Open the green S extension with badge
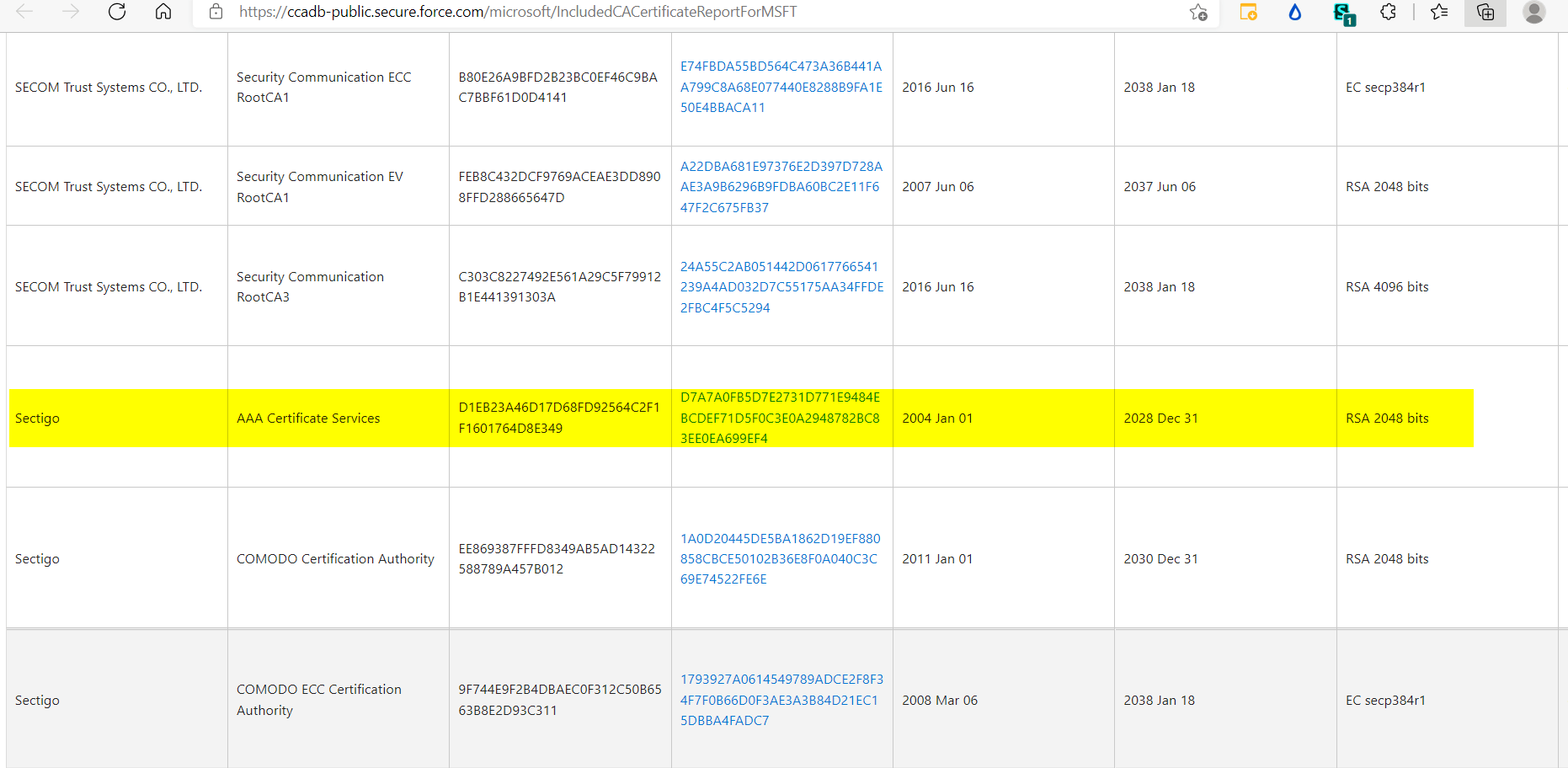 [x=1344, y=13]
